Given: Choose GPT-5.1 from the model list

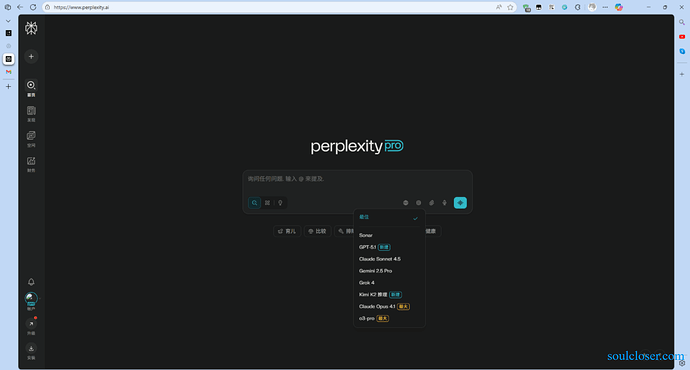Looking at the screenshot, I should (x=389, y=247).
